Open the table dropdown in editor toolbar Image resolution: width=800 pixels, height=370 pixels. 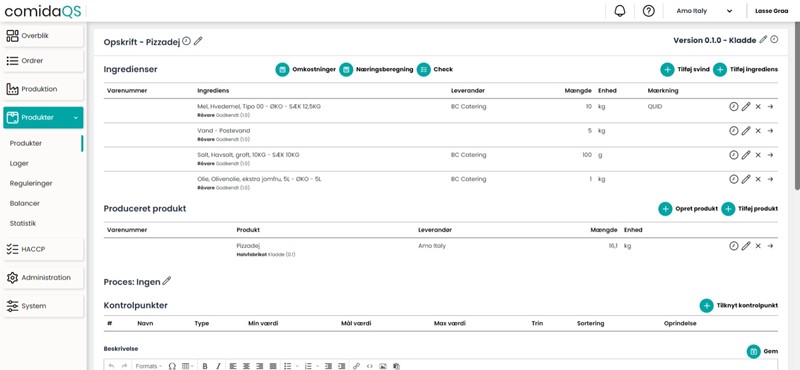187,366
